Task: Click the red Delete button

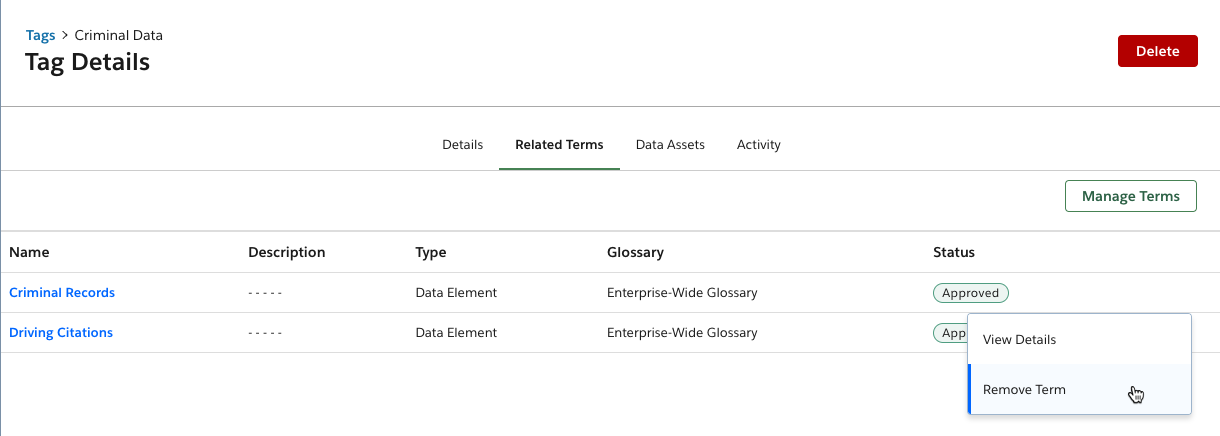Action: 1157,51
